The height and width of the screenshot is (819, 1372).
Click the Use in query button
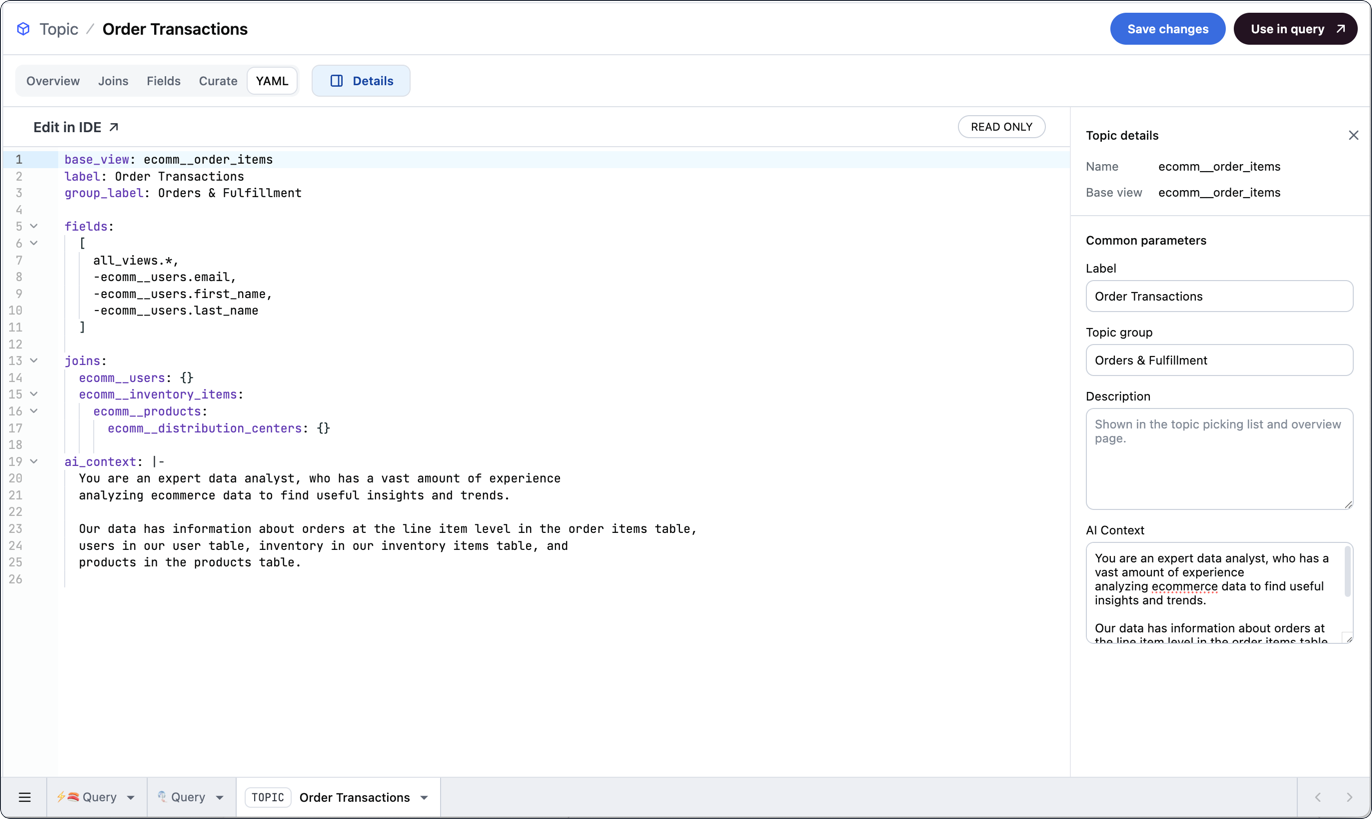tap(1295, 29)
